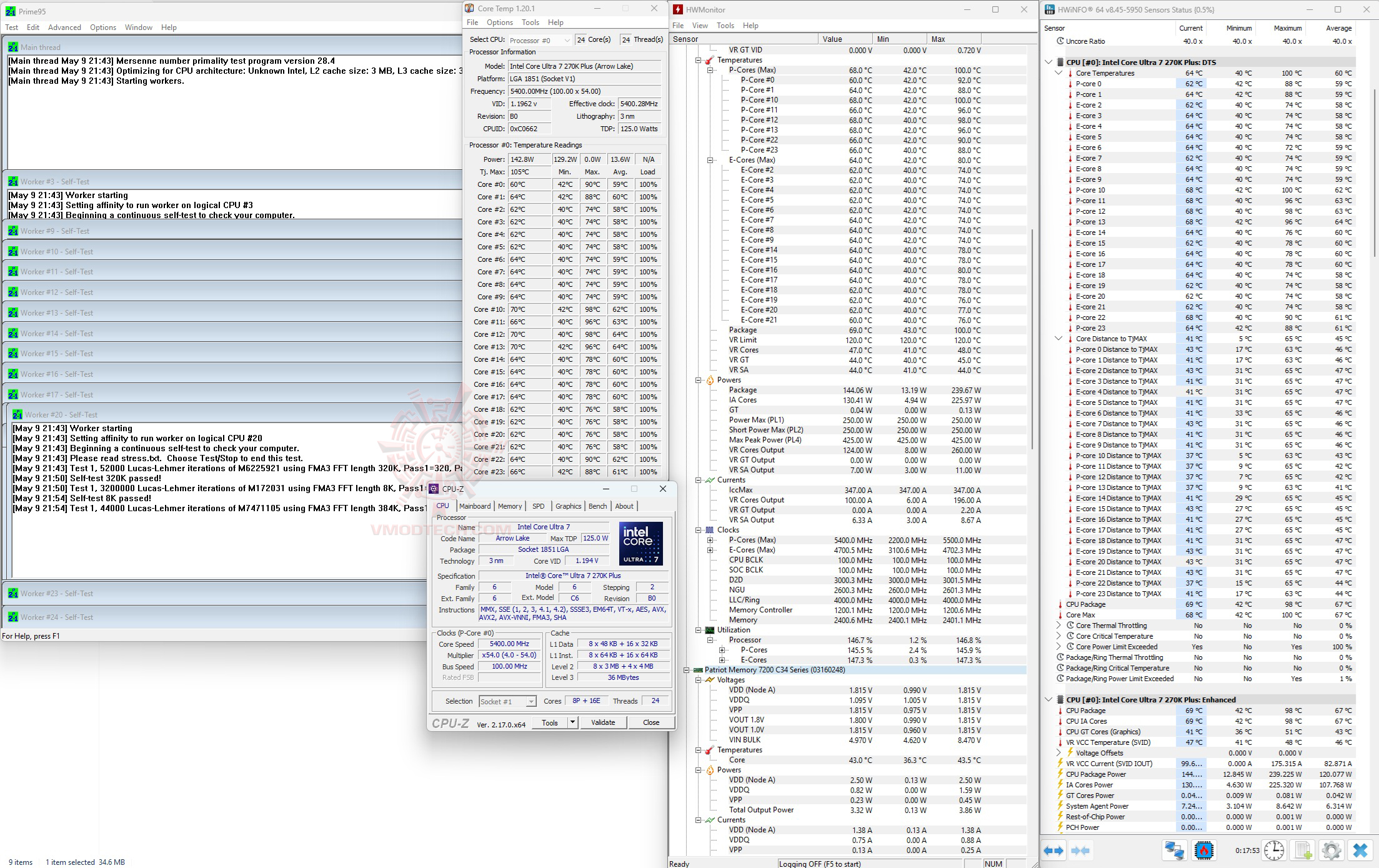Image resolution: width=1379 pixels, height=868 pixels.
Task: Click the Core Temp Model name field
Action: pos(584,66)
